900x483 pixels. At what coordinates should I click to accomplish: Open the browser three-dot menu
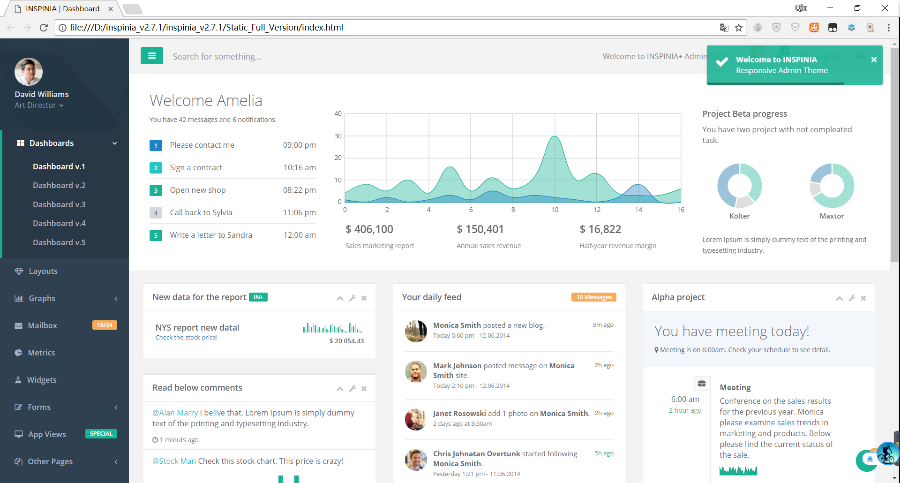click(x=889, y=28)
